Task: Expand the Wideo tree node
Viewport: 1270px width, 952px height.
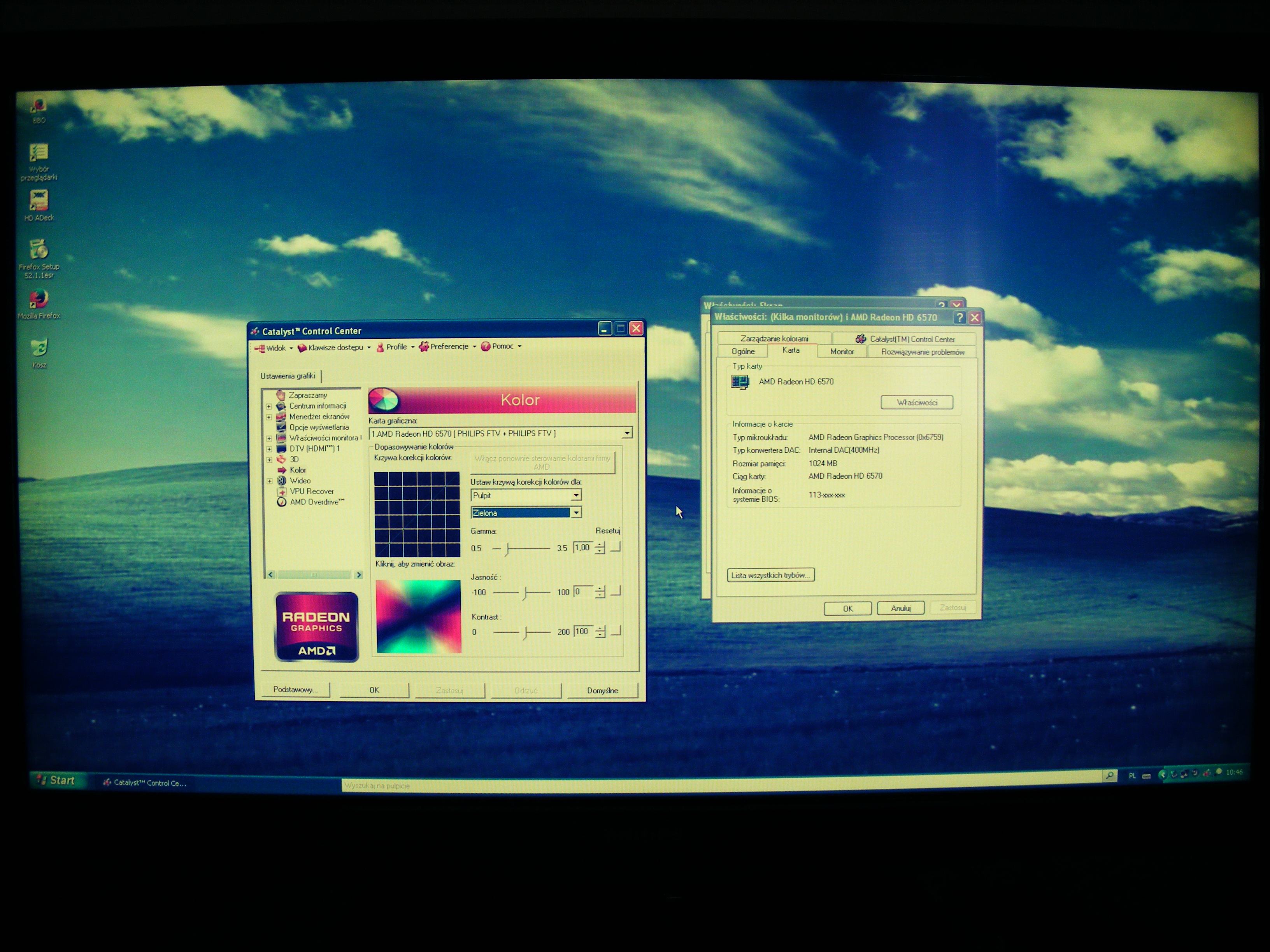Action: pos(269,481)
